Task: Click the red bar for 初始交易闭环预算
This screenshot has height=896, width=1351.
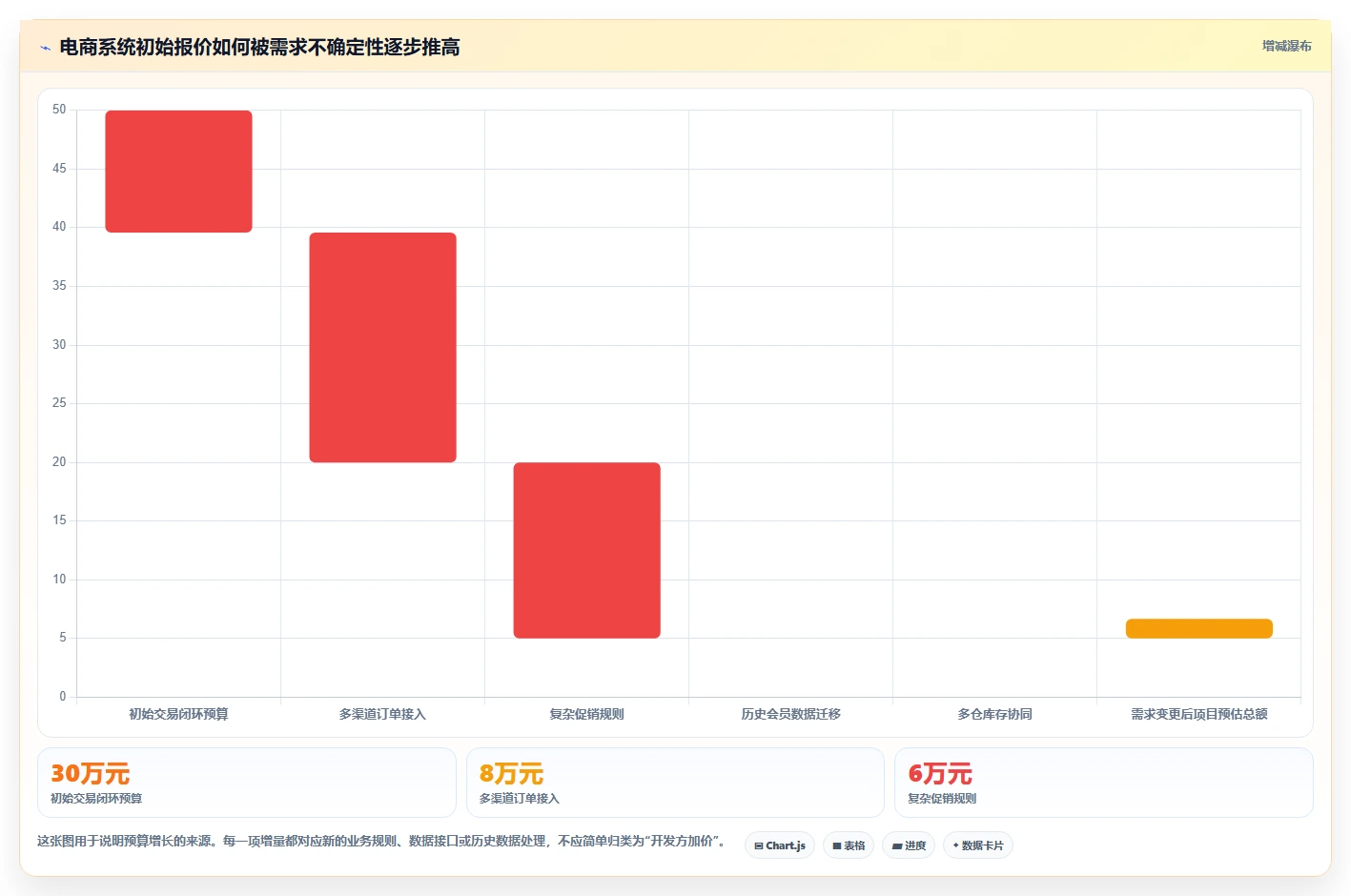Action: 178,172
